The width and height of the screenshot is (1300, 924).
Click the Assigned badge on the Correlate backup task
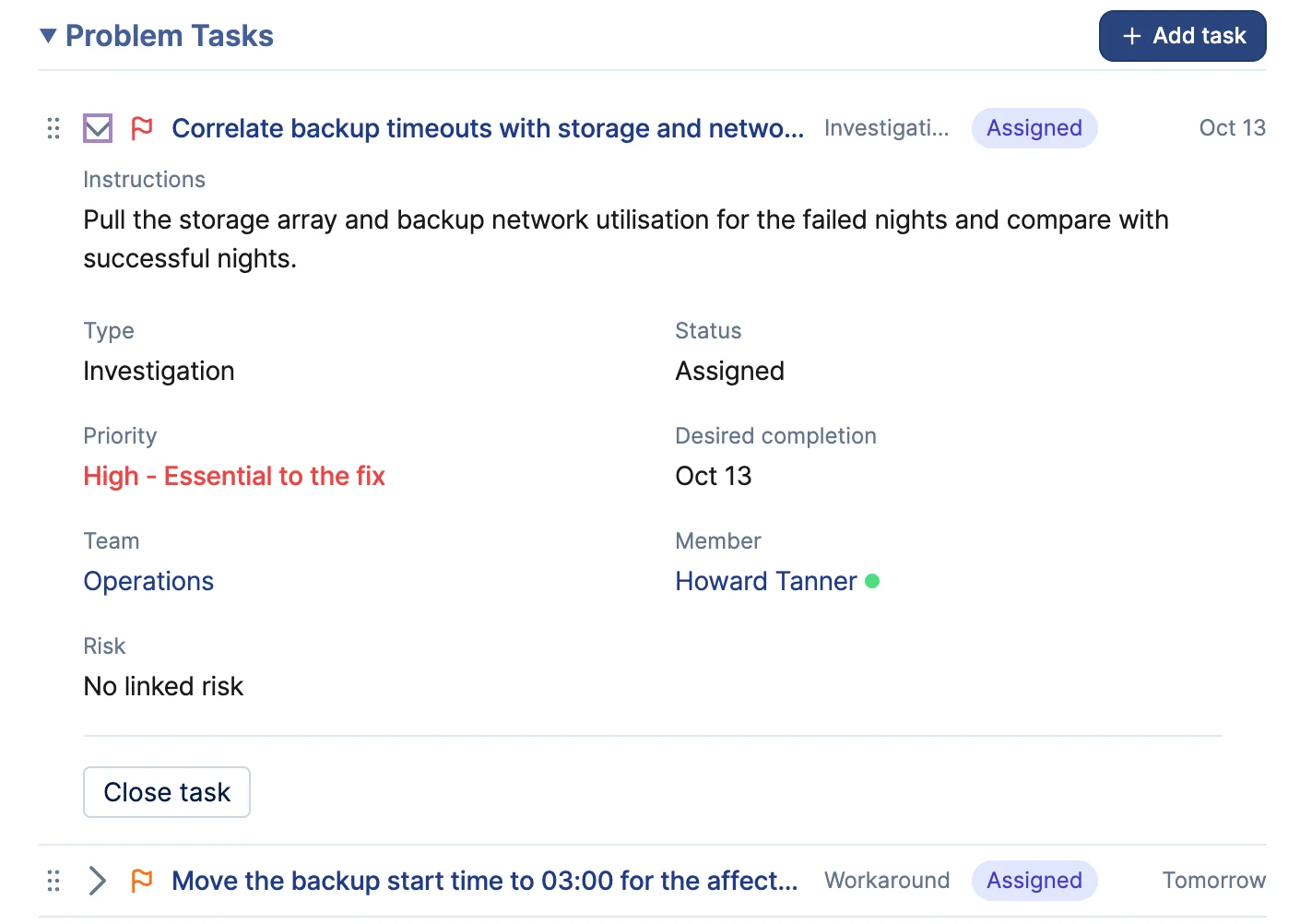1034,128
